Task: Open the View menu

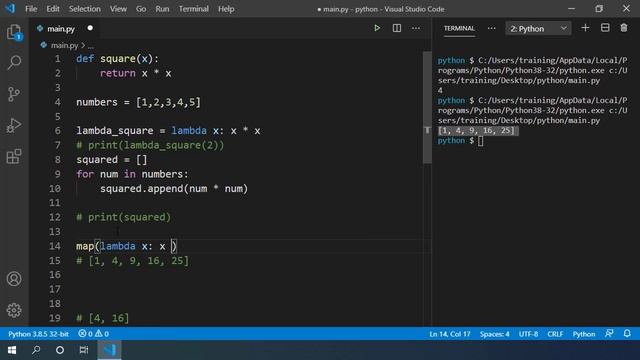Action: 118,9
